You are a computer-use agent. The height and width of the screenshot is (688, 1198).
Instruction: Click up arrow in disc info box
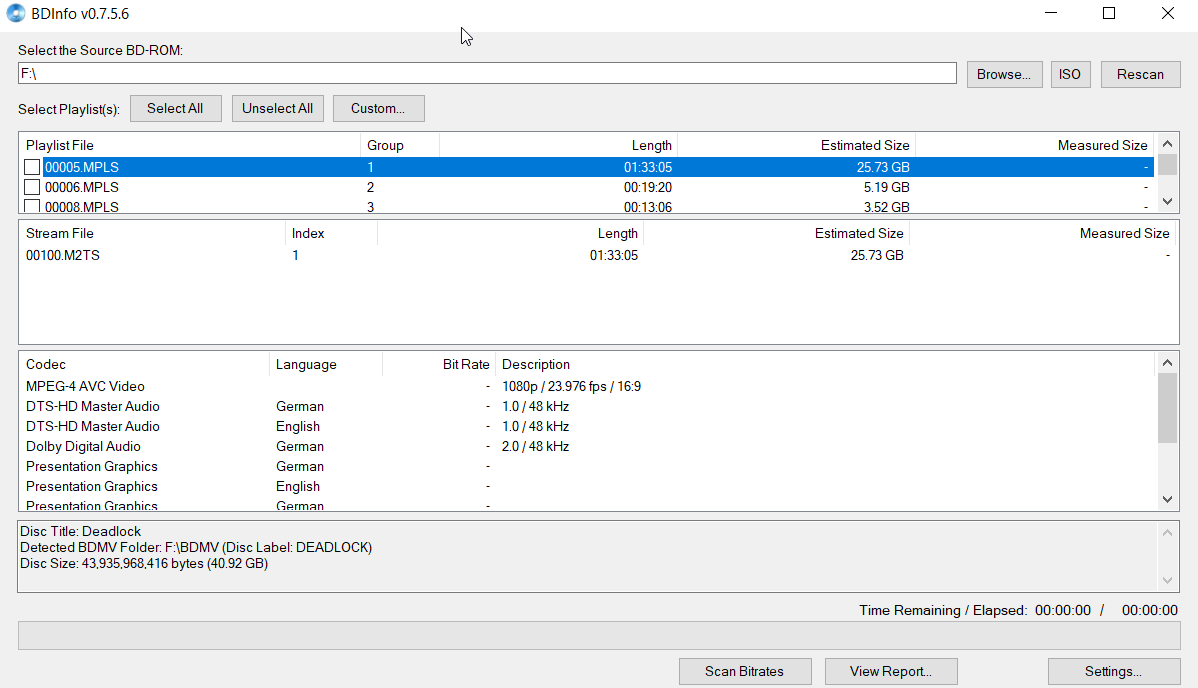coord(1167,533)
